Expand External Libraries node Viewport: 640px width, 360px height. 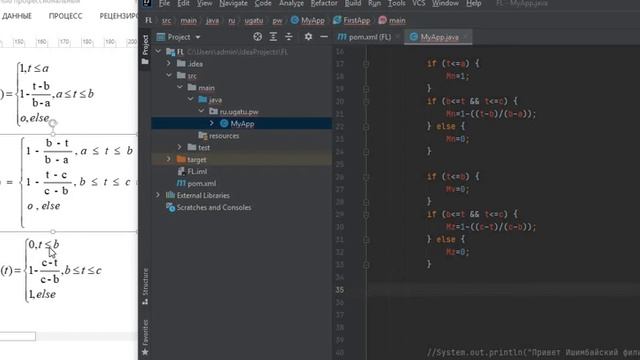tap(158, 195)
